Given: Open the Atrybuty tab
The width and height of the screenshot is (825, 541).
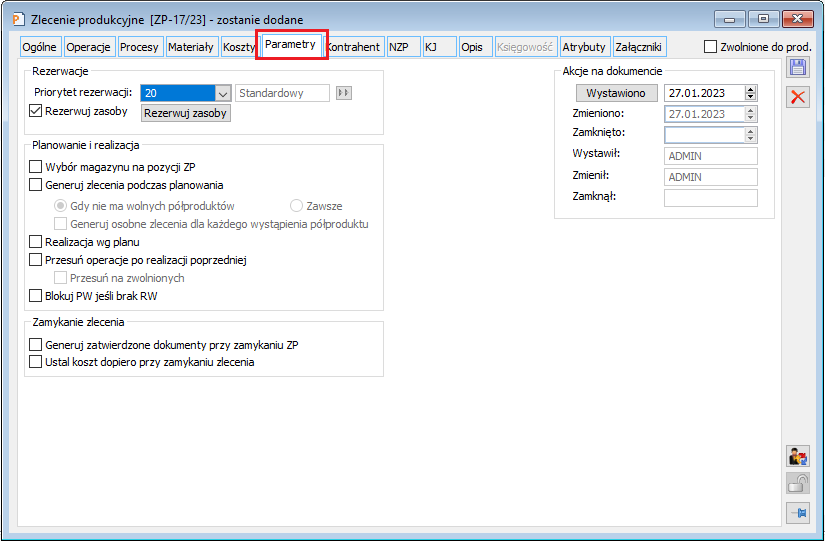Looking at the screenshot, I should coord(584,47).
